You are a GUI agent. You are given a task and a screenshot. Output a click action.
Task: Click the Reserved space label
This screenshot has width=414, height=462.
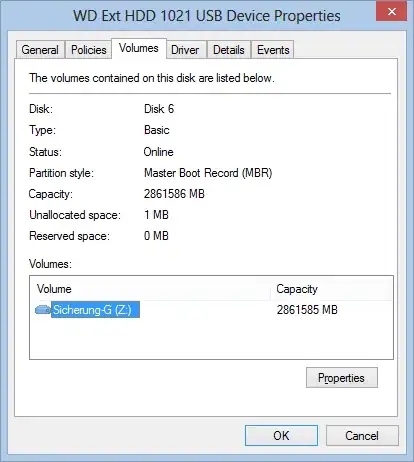(69, 236)
